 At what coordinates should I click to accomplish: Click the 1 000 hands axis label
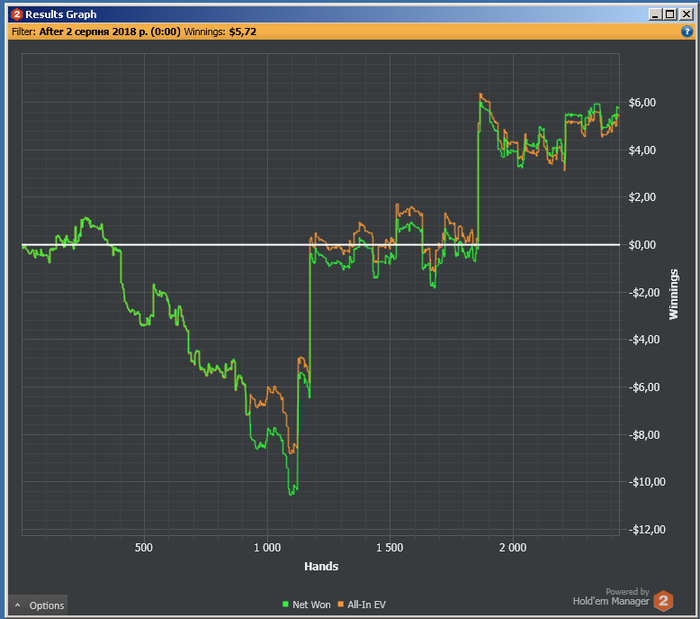pyautogui.click(x=267, y=548)
